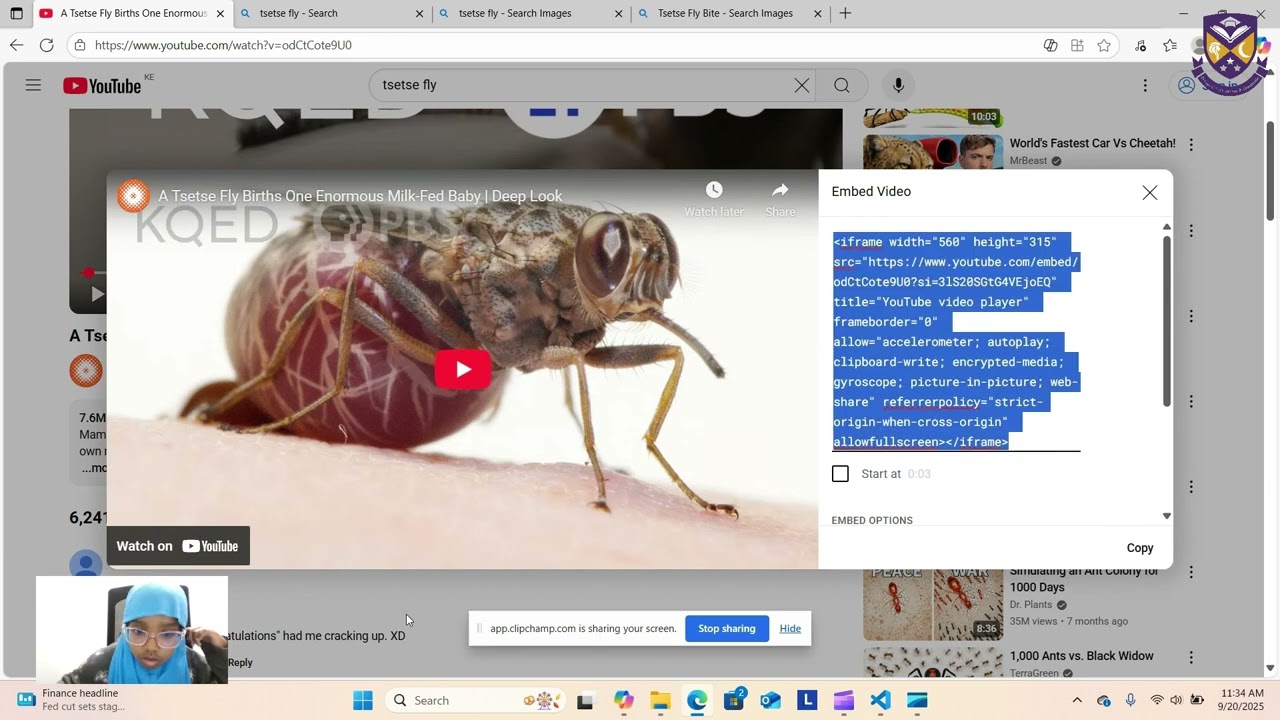Viewport: 1280px width, 720px height.
Task: Start voice search with the microphone icon
Action: (898, 85)
